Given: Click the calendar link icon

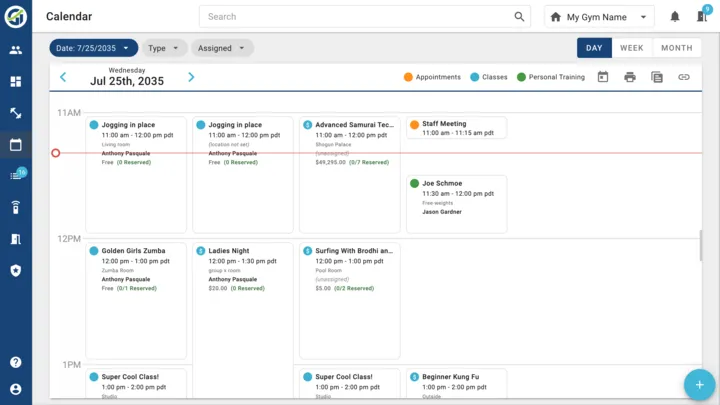Looking at the screenshot, I should [684, 77].
